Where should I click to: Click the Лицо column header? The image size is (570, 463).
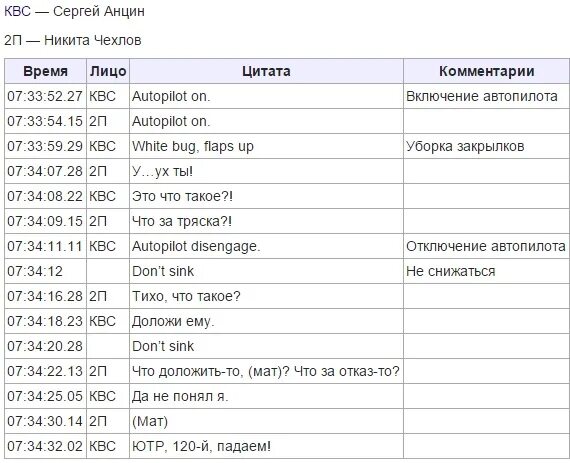point(108,71)
